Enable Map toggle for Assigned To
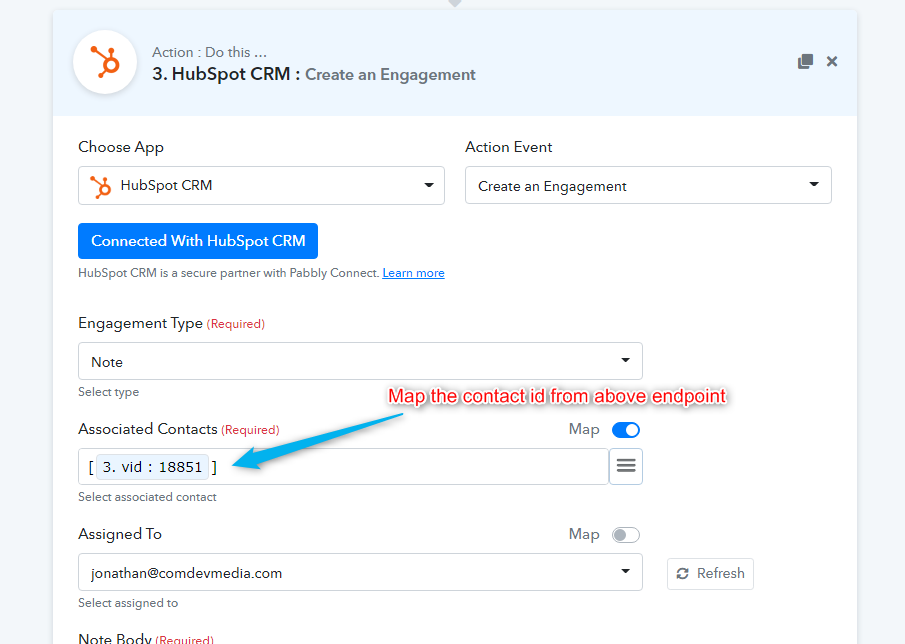The image size is (905, 644). point(626,535)
